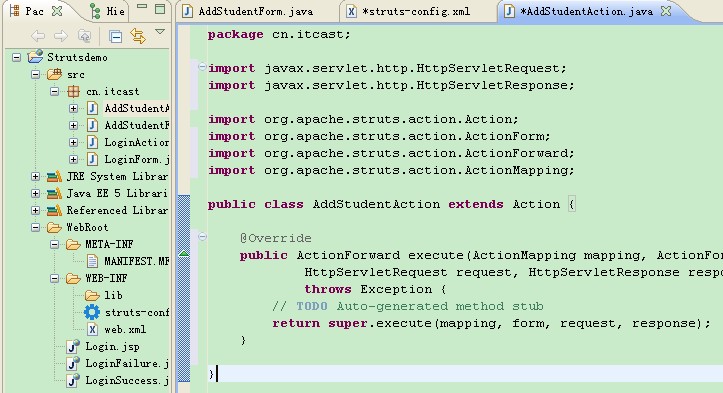Close the AddStudentAction.java tab

[x=666, y=11]
